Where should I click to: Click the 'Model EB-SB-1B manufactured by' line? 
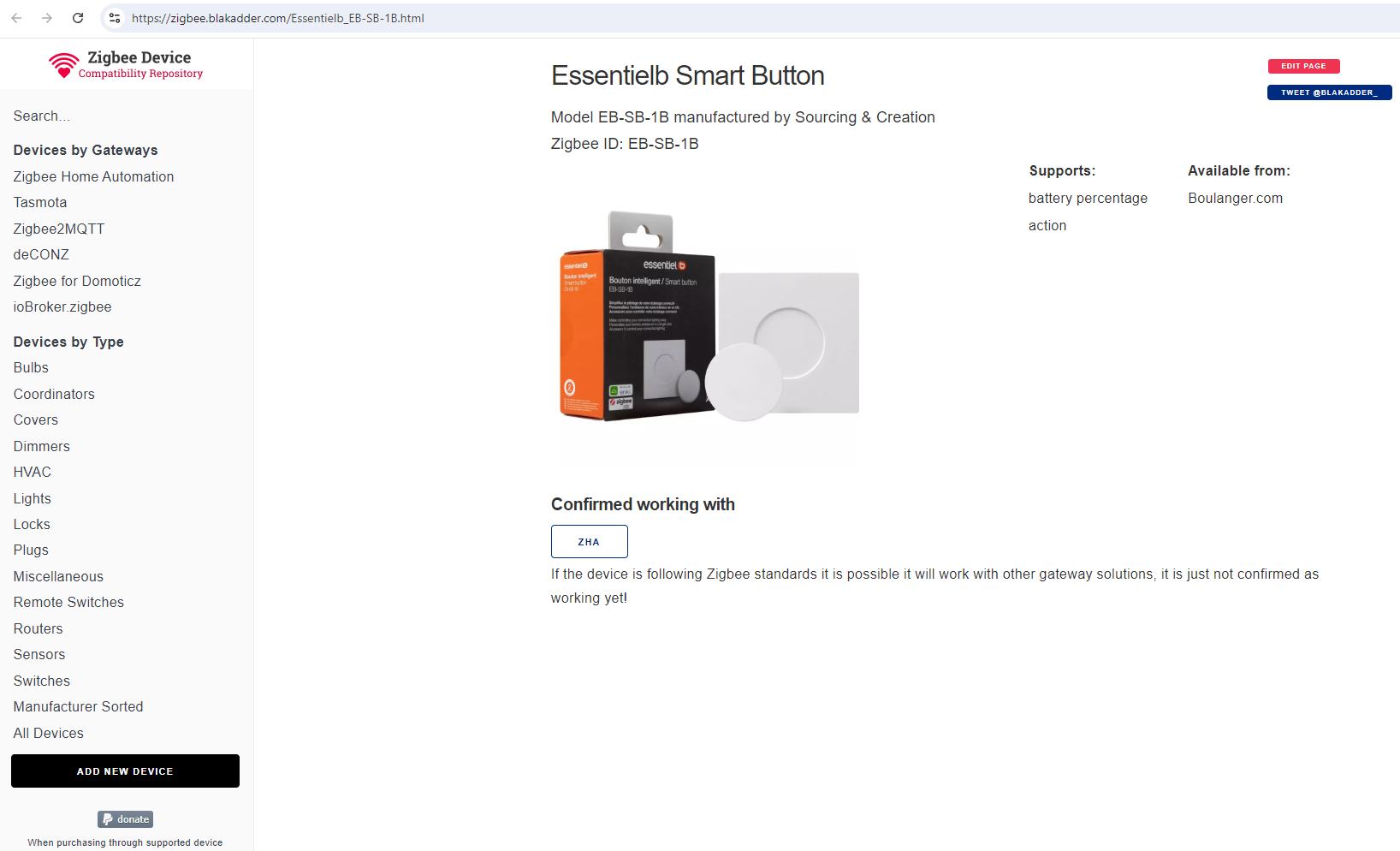coord(743,117)
